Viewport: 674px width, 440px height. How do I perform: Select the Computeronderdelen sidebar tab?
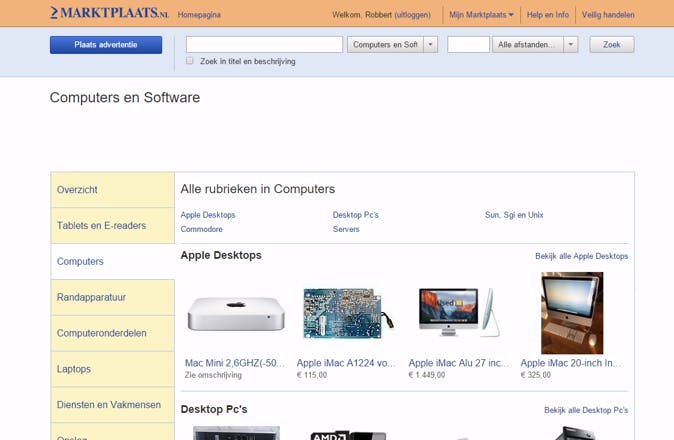pyautogui.click(x=113, y=333)
